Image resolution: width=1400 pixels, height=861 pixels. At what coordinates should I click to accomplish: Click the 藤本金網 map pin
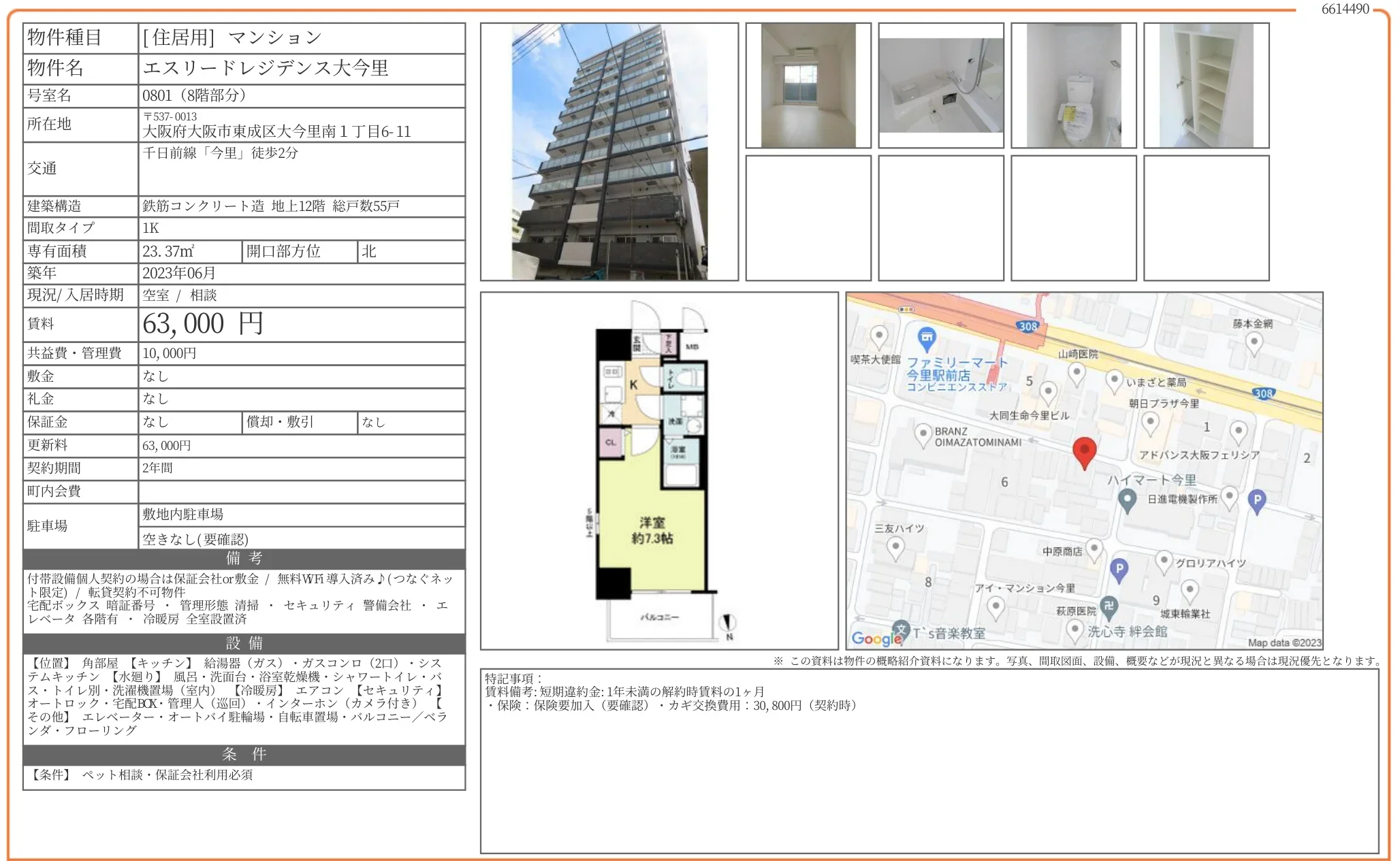coord(1254,342)
